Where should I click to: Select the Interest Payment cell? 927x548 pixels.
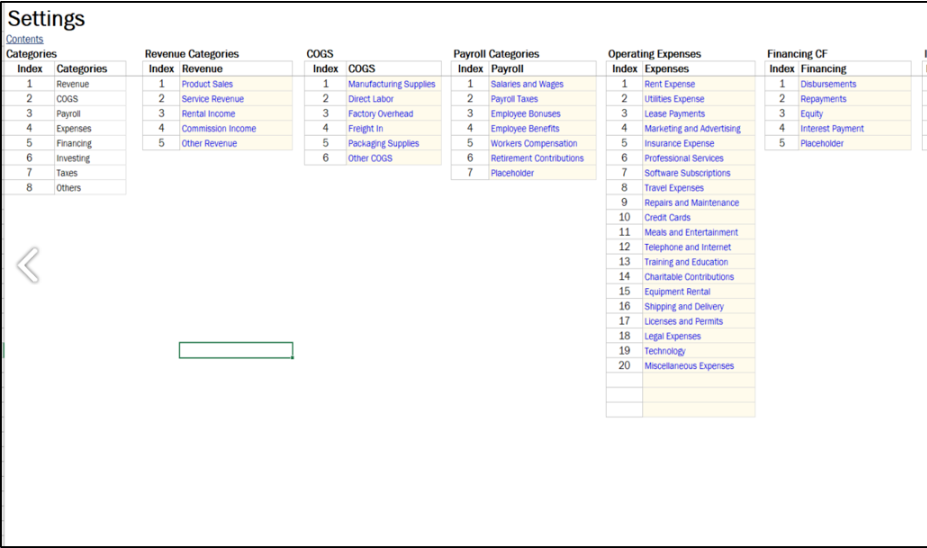832,128
